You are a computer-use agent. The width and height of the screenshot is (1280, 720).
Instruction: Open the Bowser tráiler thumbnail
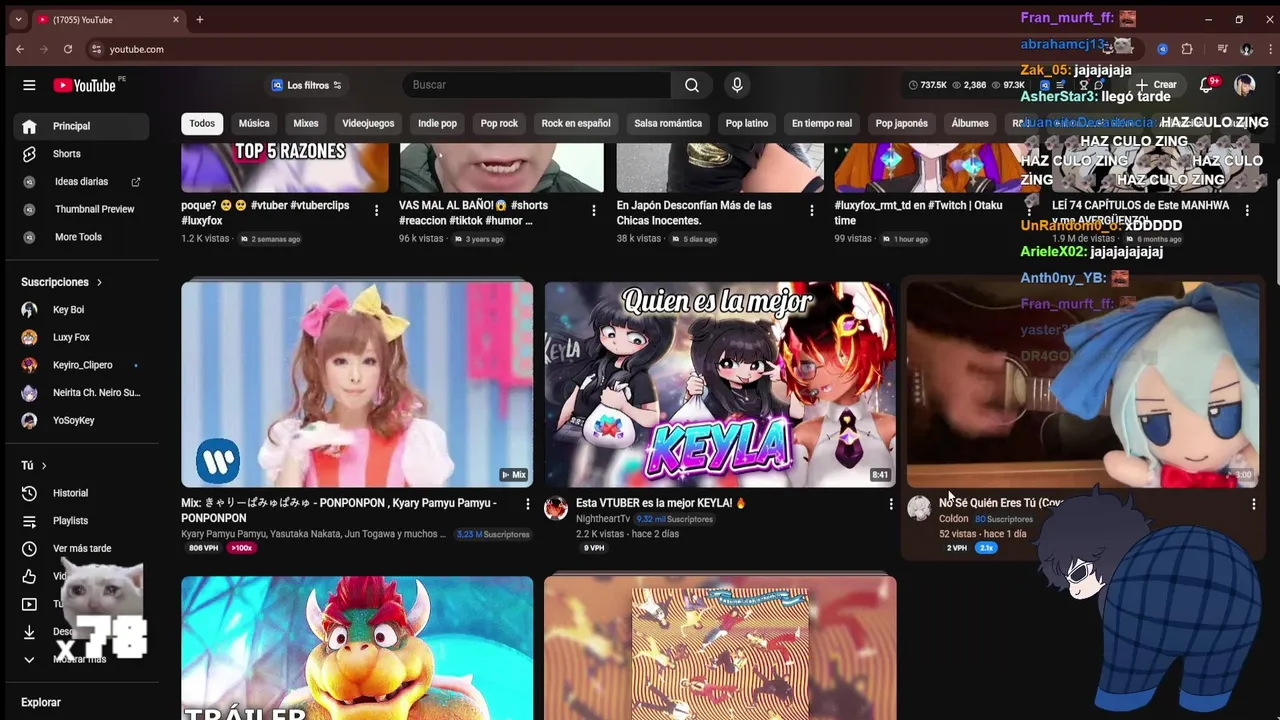357,648
